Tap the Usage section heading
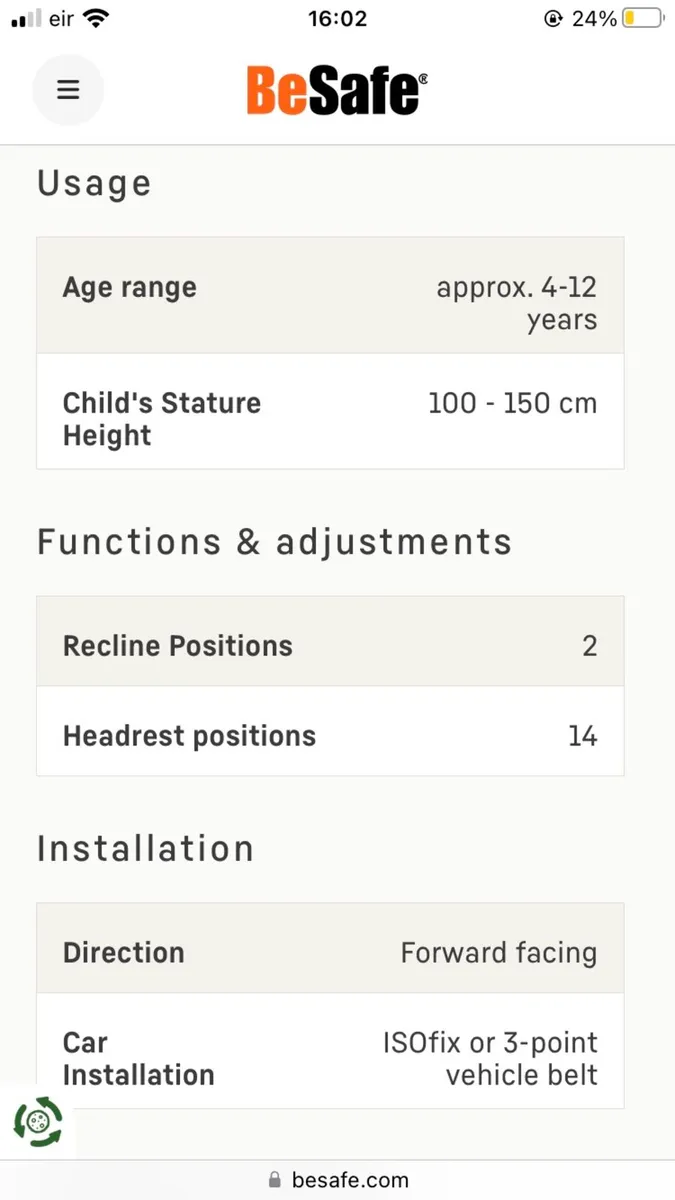 [x=94, y=184]
